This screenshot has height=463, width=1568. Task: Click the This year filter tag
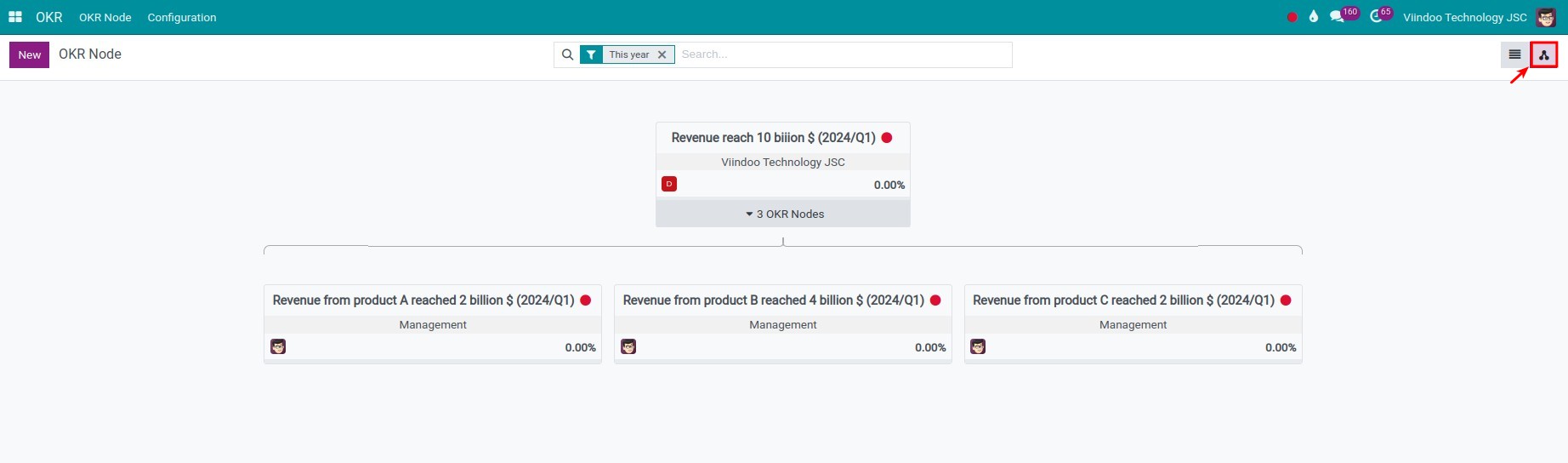628,54
